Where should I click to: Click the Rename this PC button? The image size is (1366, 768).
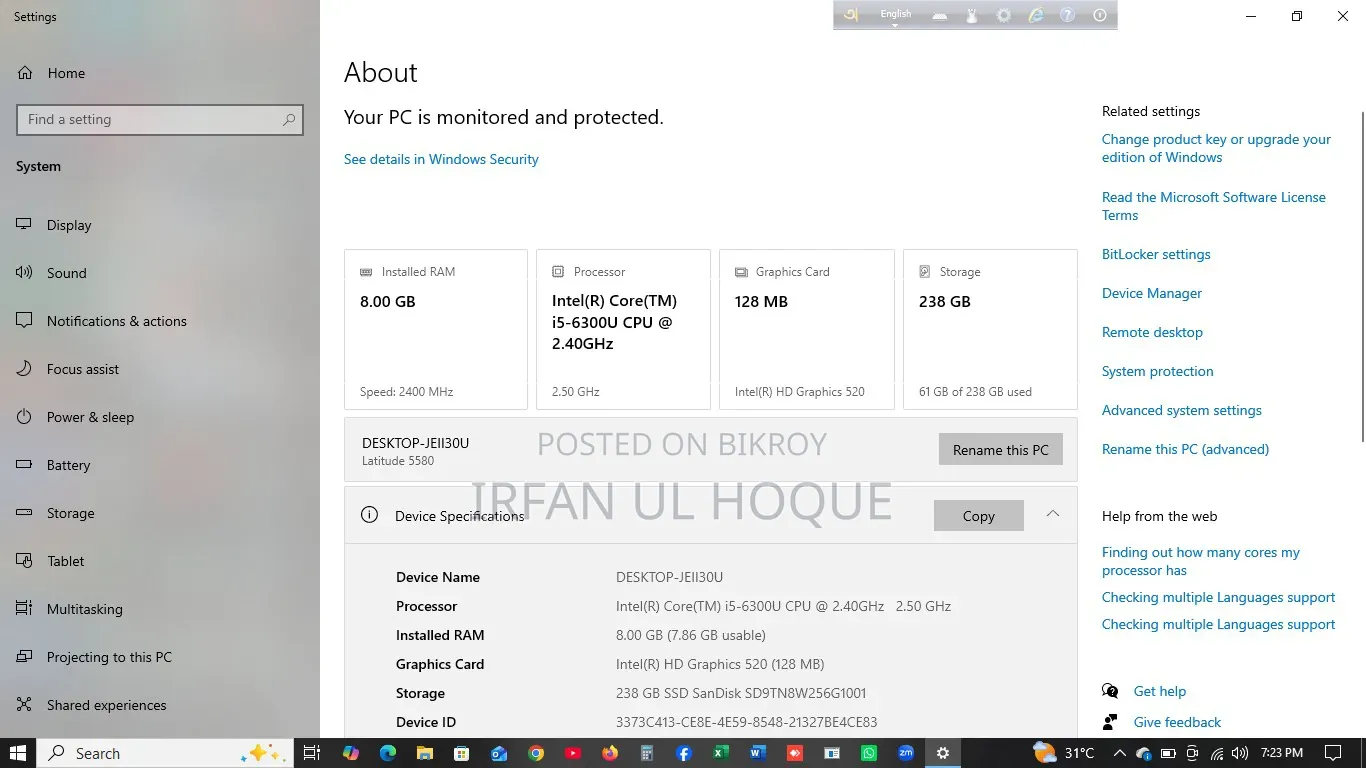tap(1000, 450)
